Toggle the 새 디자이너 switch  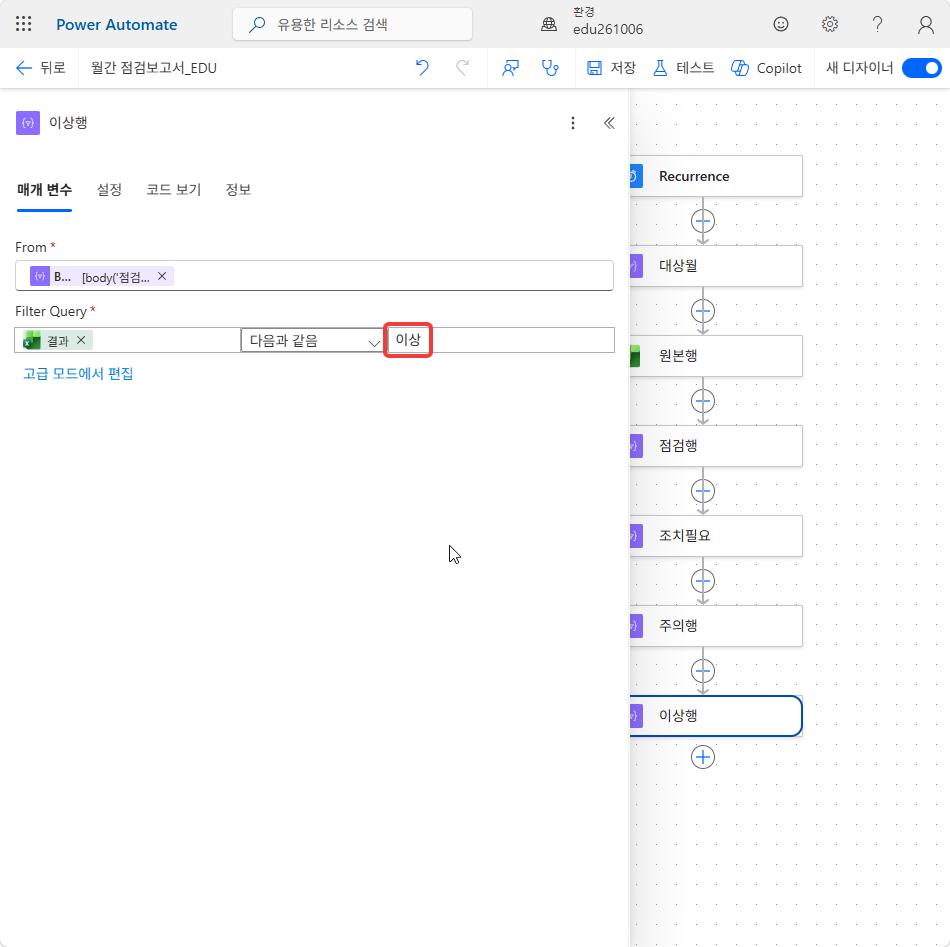(x=922, y=68)
